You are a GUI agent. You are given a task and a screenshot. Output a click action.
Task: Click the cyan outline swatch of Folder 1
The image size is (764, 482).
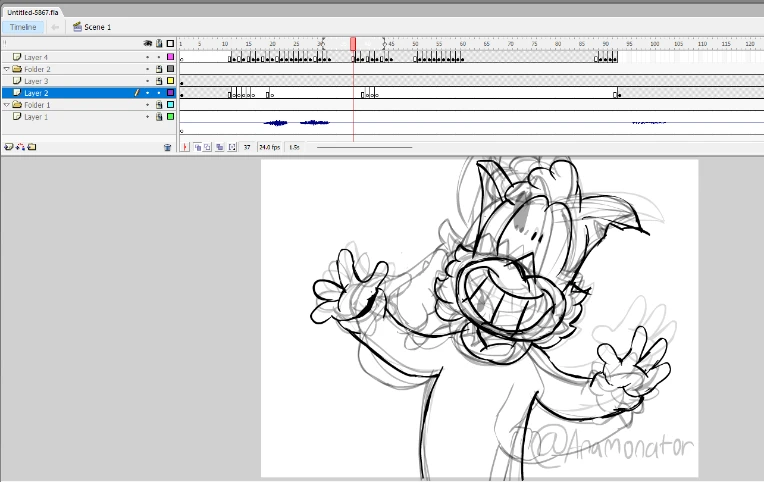(170, 104)
